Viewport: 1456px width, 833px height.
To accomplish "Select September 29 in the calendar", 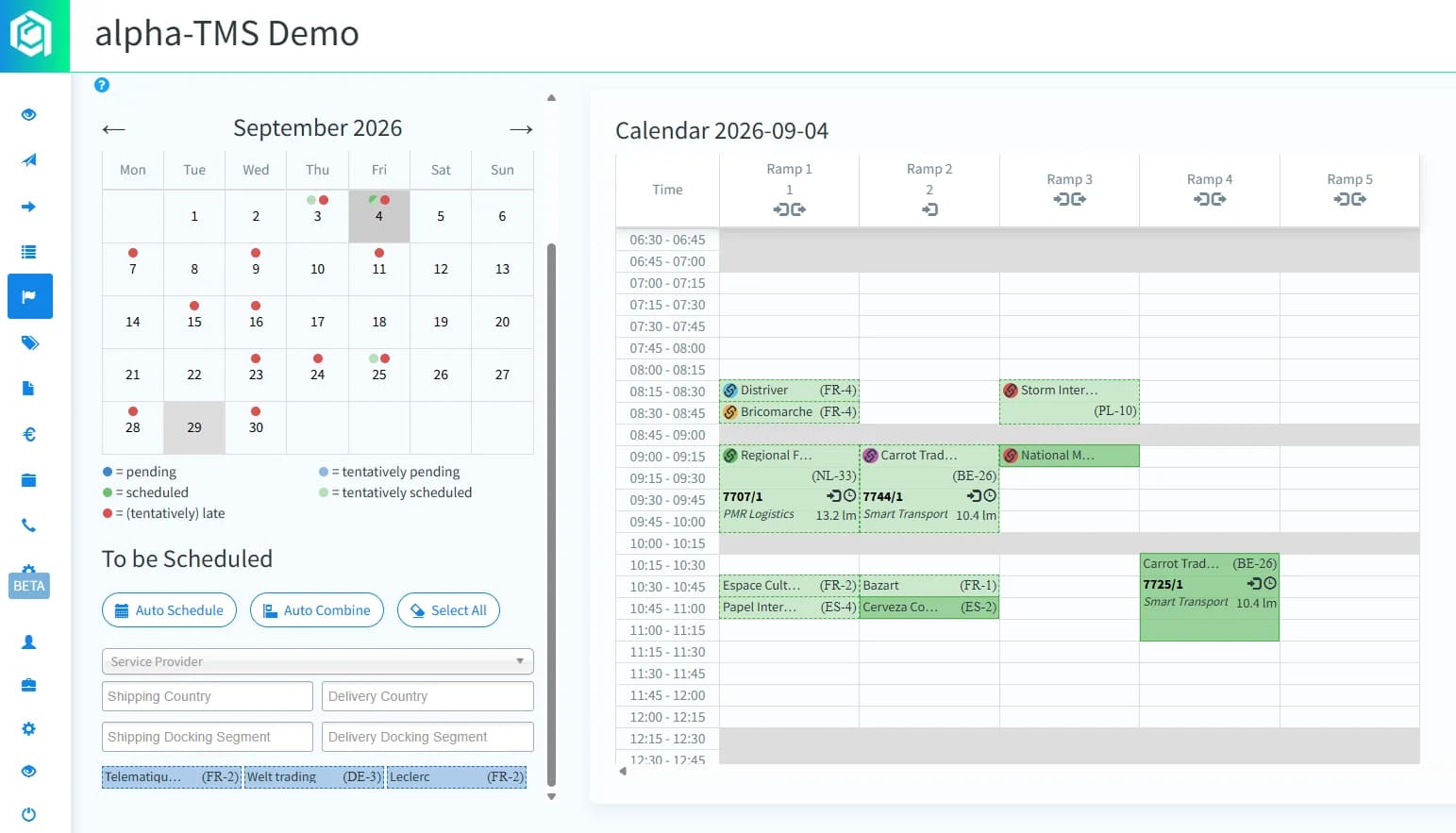I will click(194, 427).
